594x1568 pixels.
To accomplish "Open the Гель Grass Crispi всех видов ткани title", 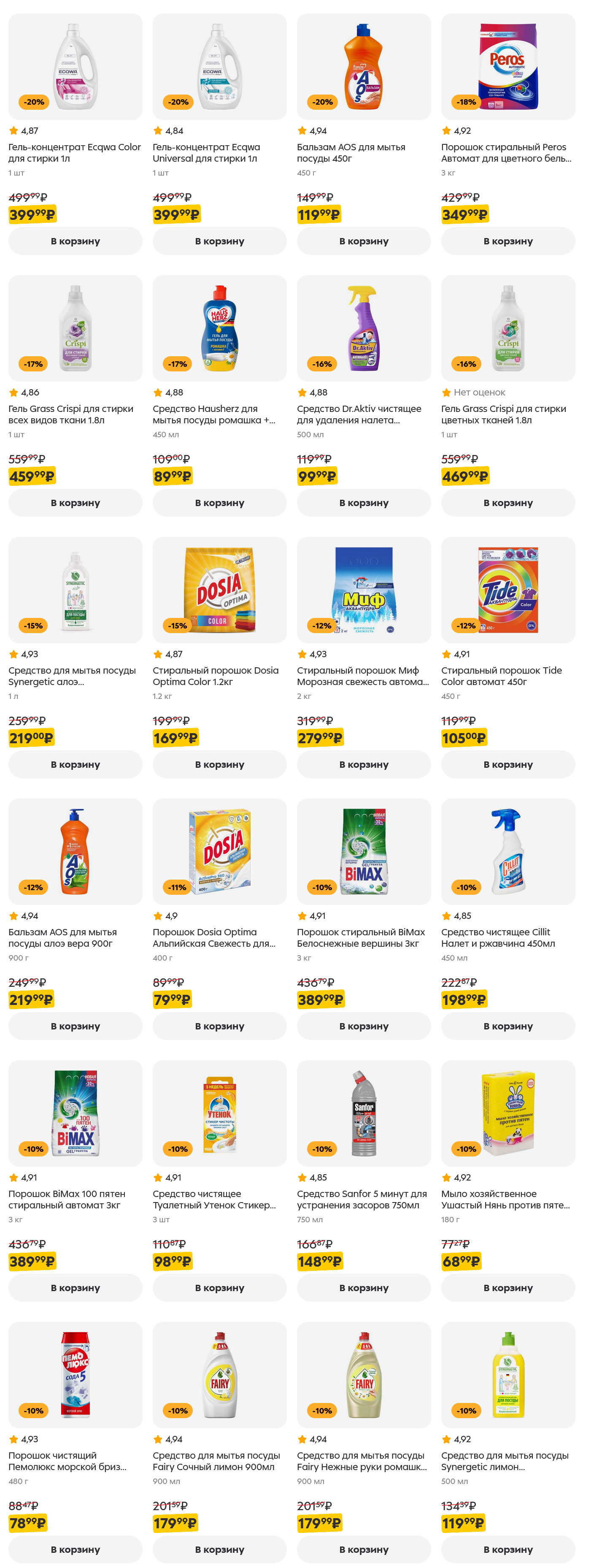I will pyautogui.click(x=70, y=414).
